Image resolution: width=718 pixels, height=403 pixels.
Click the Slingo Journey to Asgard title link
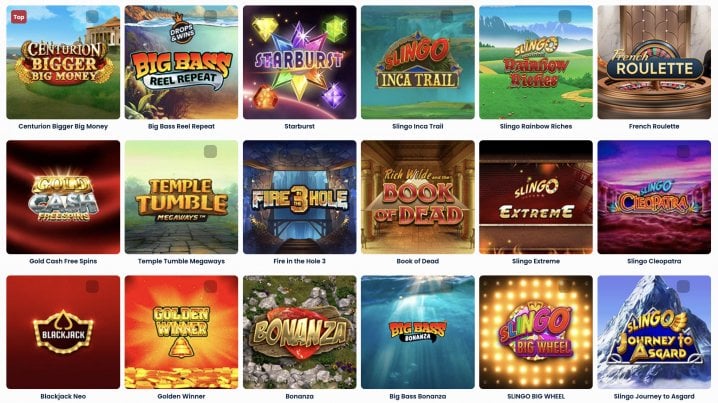(654, 396)
